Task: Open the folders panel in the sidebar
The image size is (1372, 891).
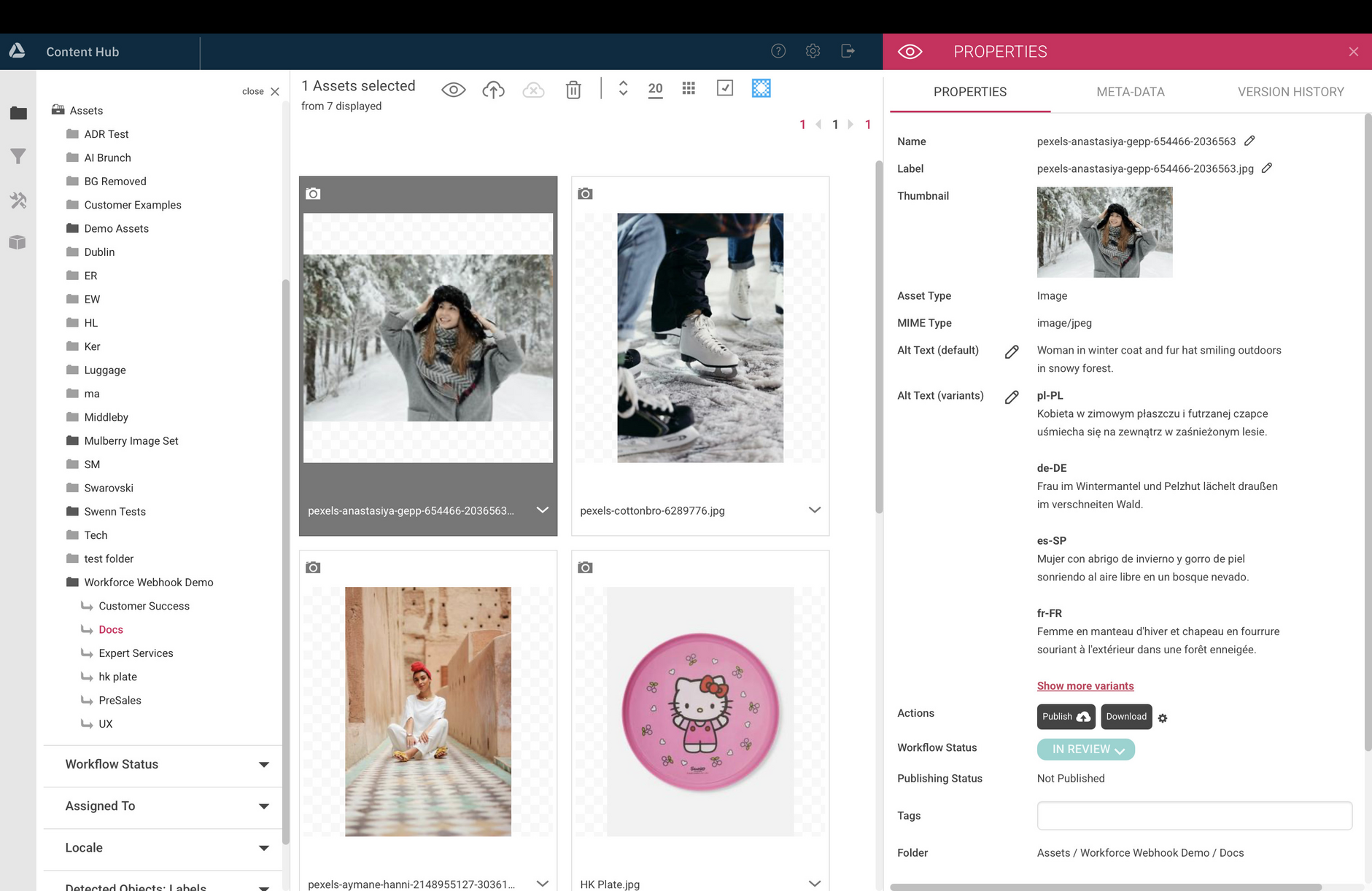Action: click(18, 113)
